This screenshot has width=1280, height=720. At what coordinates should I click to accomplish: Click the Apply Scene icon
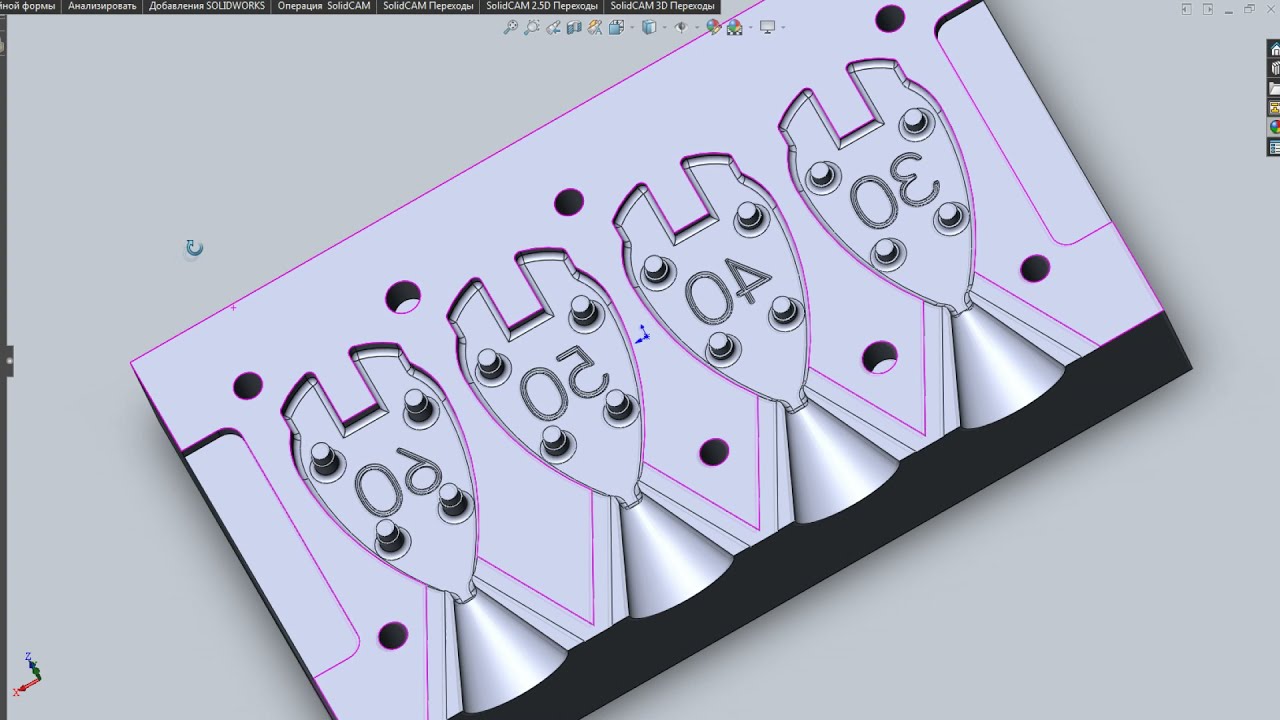734,28
